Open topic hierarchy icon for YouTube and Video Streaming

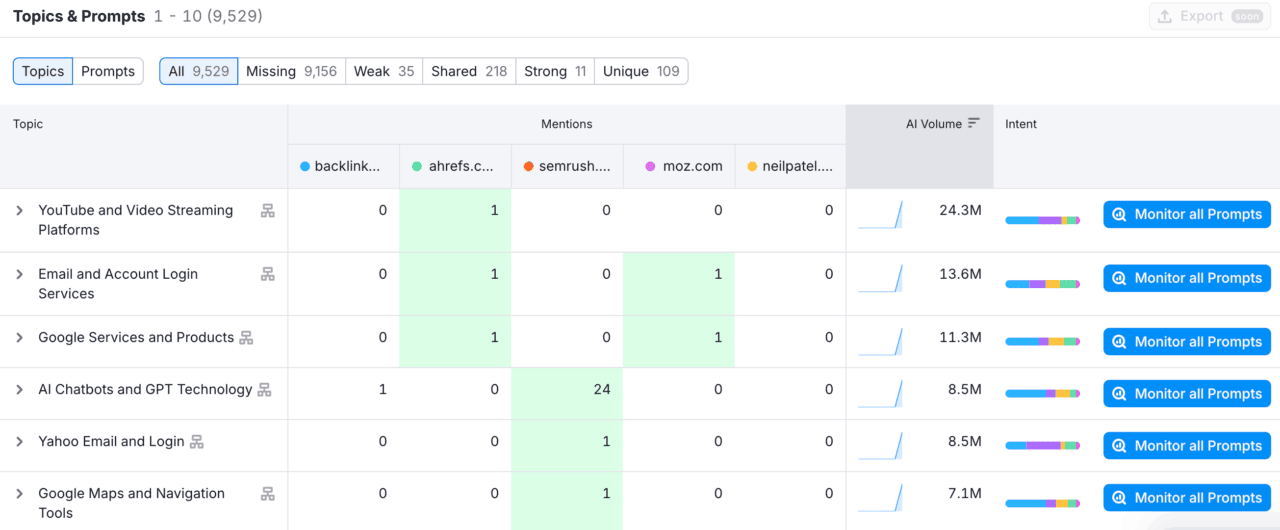coord(267,210)
